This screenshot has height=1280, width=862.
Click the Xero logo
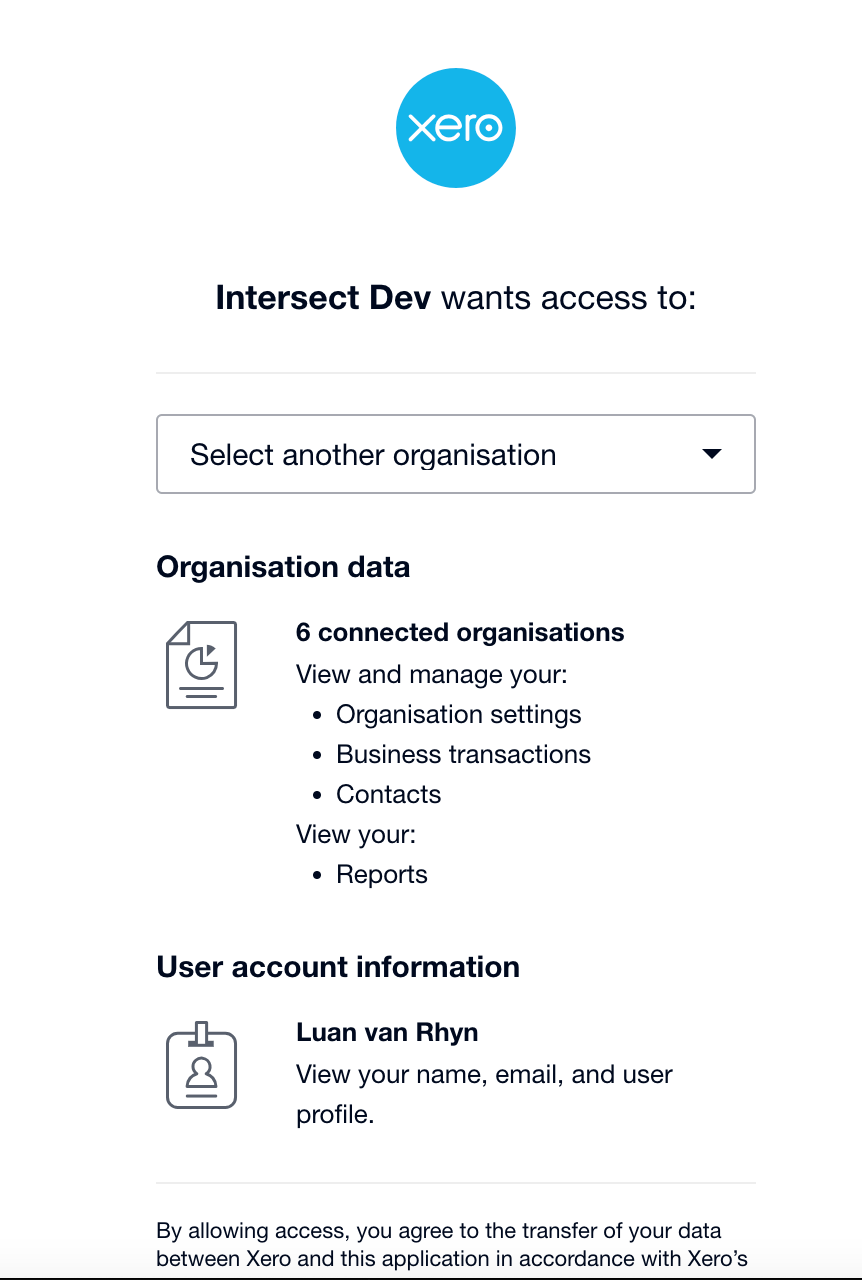pyautogui.click(x=456, y=128)
